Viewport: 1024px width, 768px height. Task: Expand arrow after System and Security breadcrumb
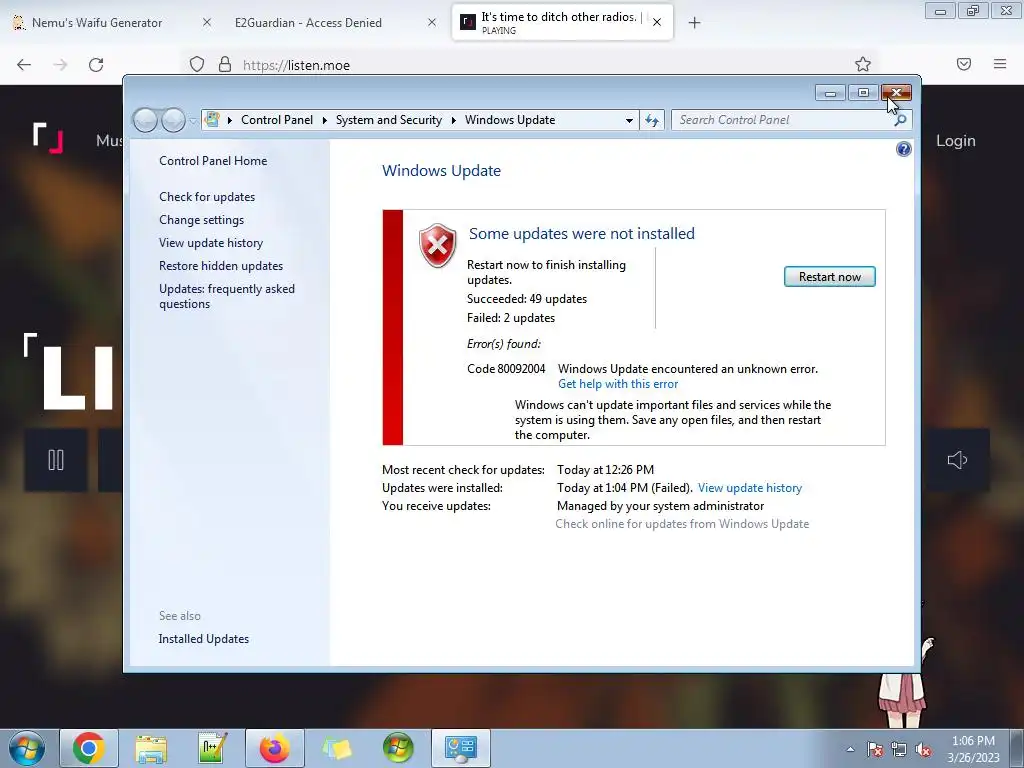pos(454,120)
